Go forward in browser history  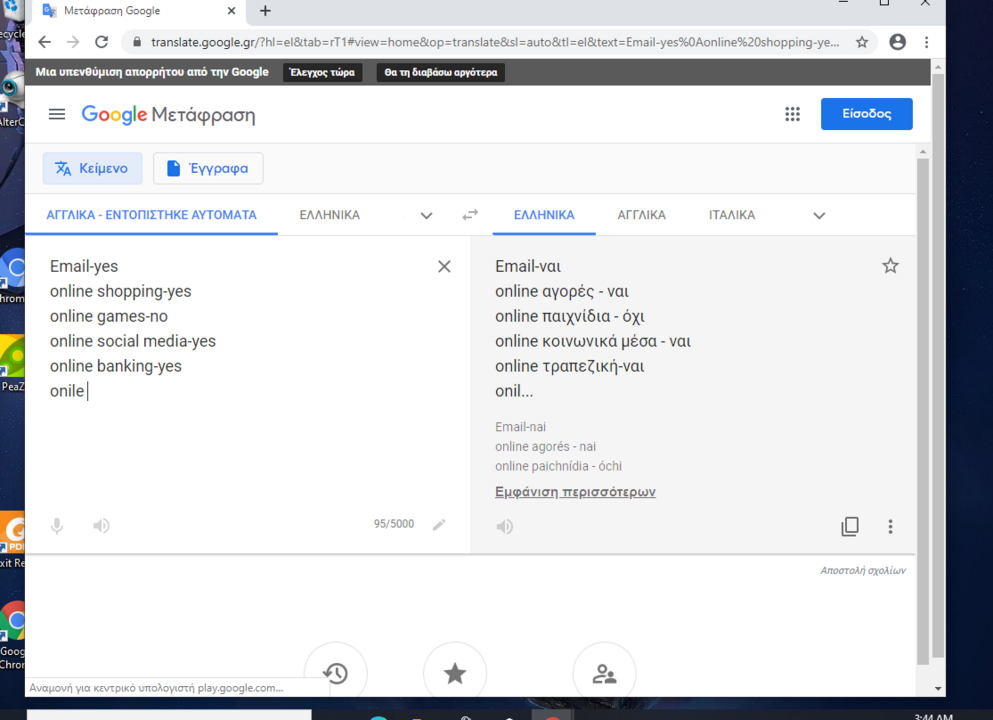73,42
